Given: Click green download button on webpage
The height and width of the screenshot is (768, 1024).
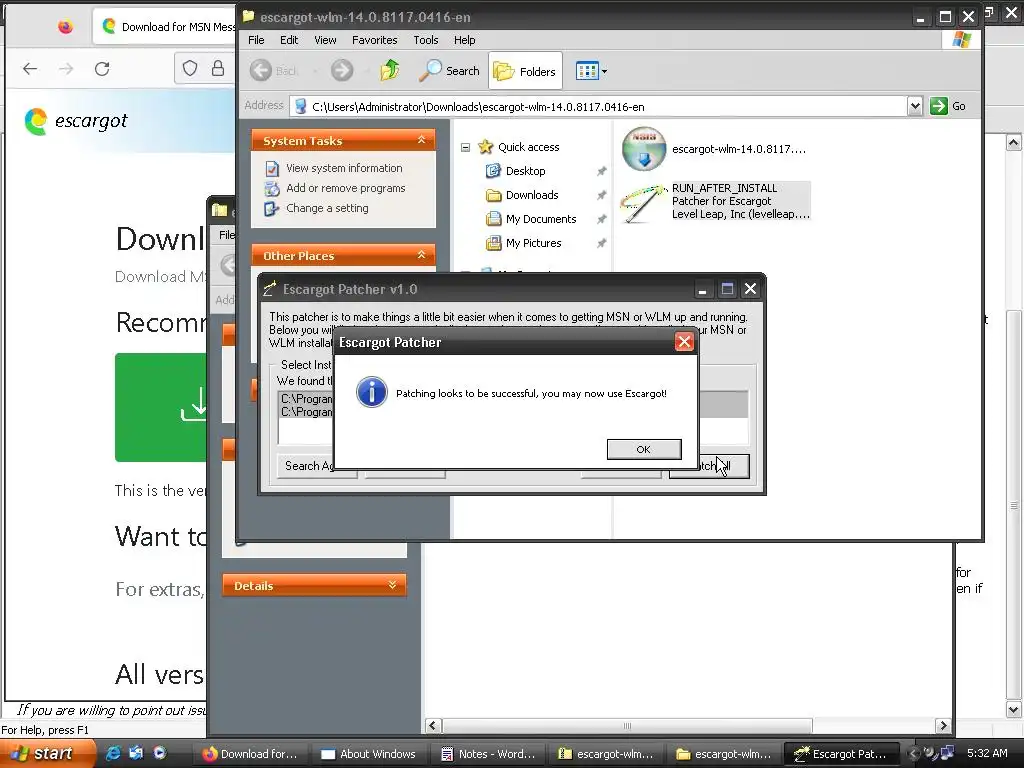Looking at the screenshot, I should click(x=161, y=408).
